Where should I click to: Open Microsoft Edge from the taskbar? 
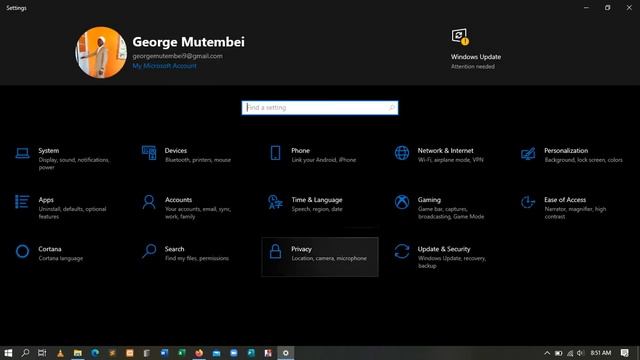click(x=95, y=353)
